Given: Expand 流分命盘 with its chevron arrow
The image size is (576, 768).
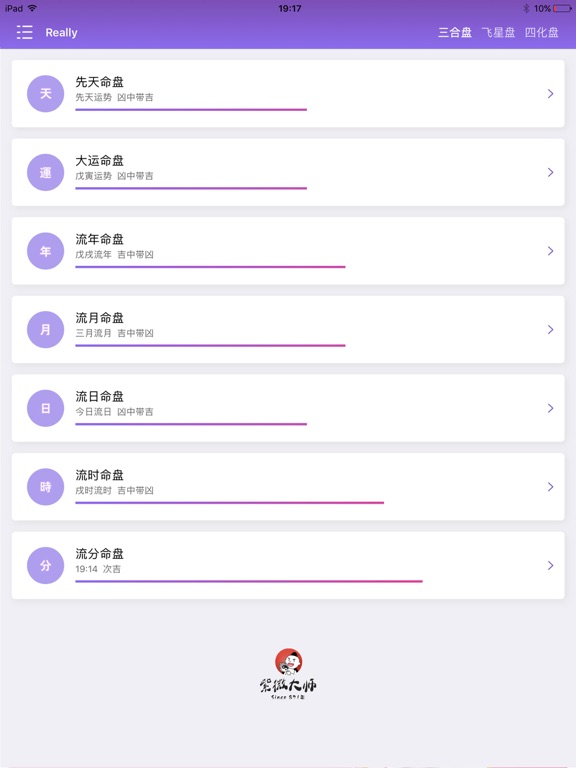Looking at the screenshot, I should (551, 565).
